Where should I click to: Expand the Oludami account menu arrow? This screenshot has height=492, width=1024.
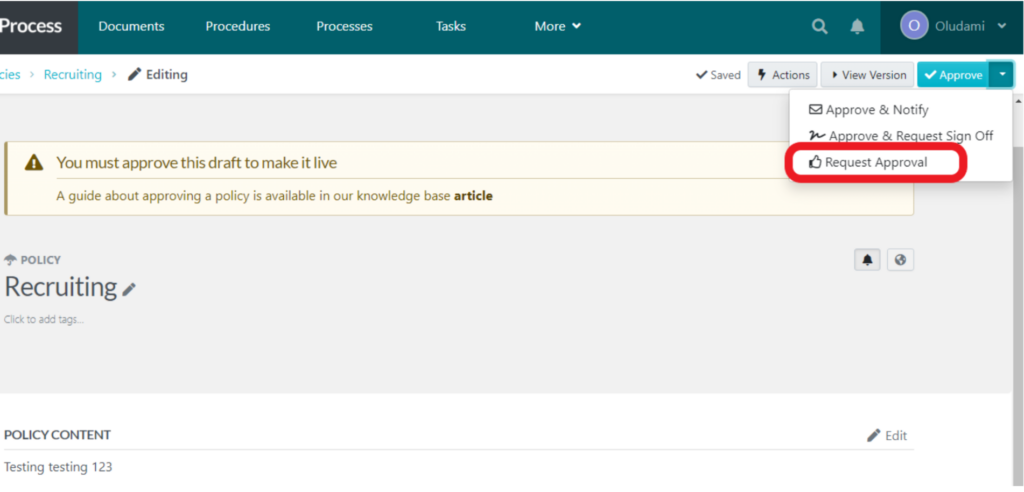1002,26
